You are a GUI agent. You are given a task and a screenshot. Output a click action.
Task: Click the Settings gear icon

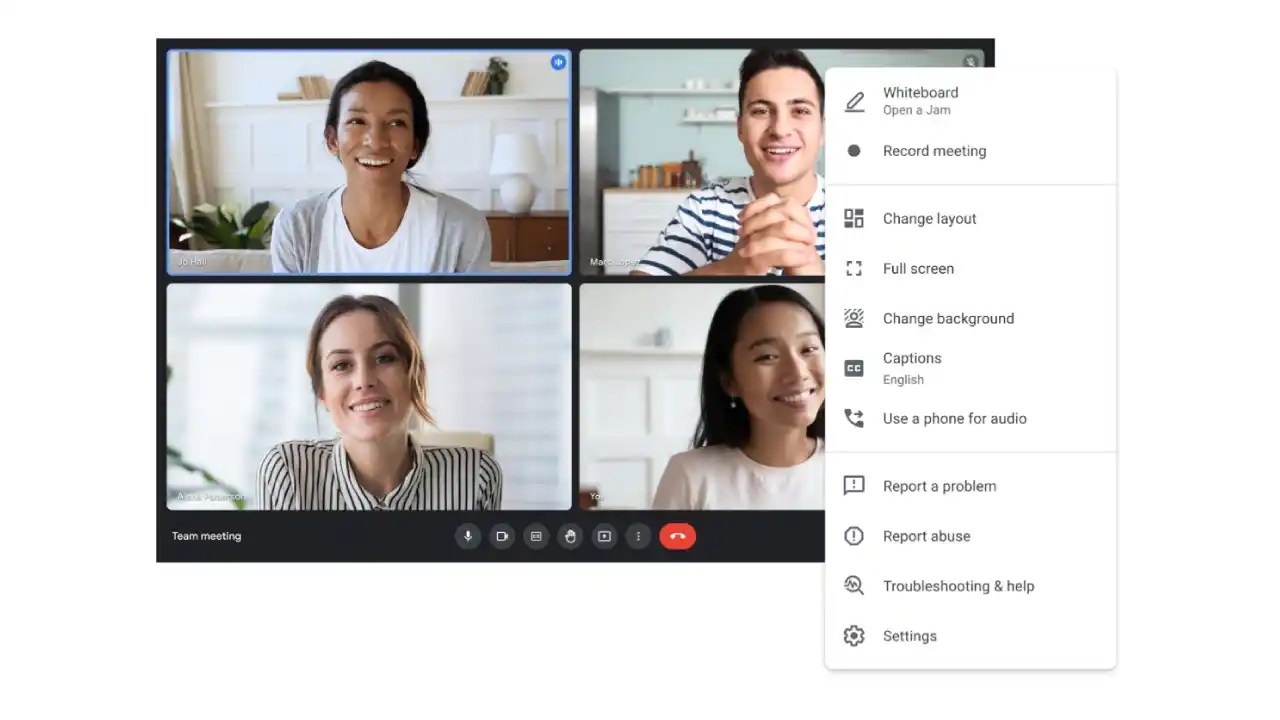click(854, 635)
